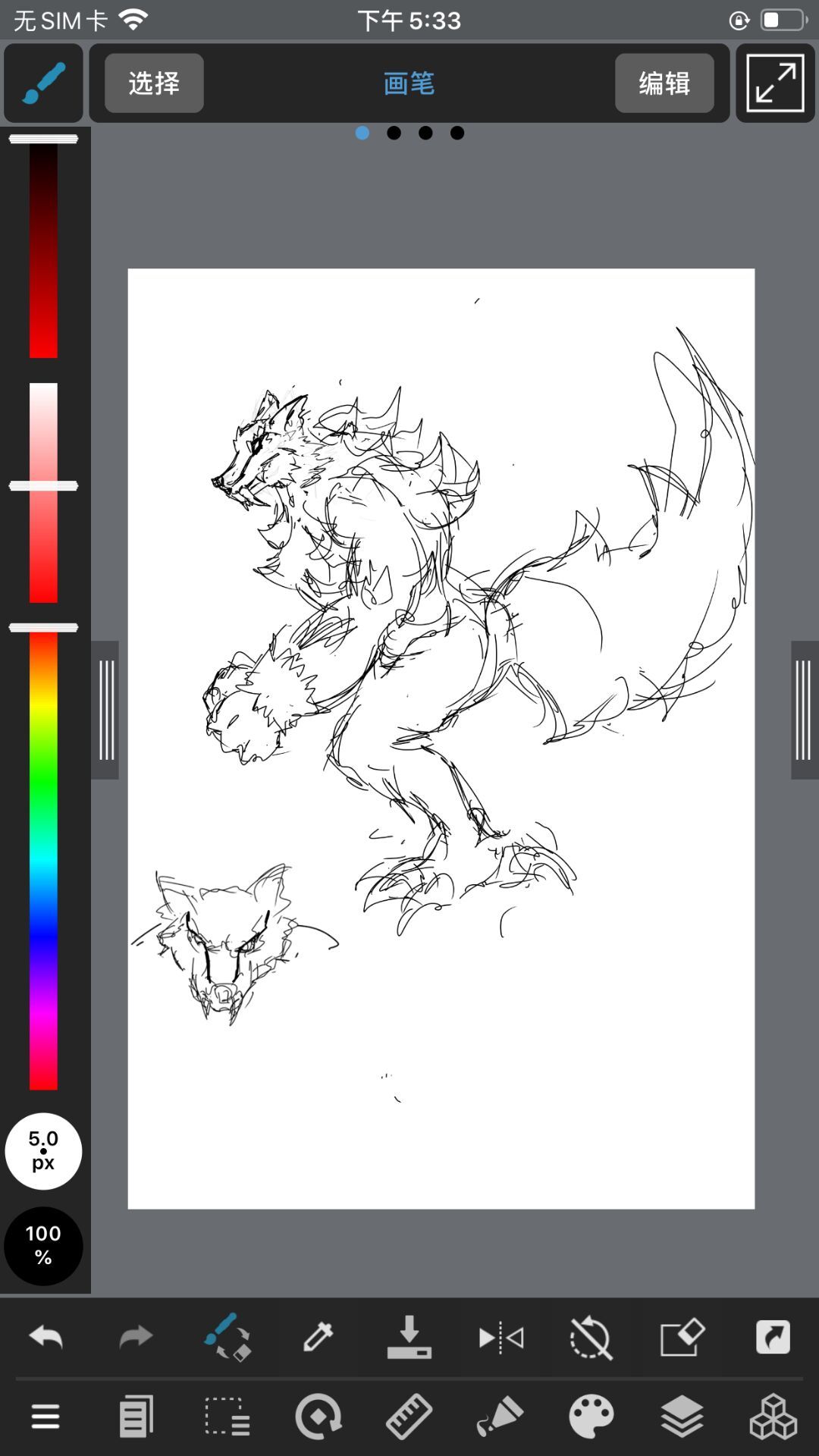819x1456 pixels.
Task: Expand the right side panel handle
Action: (x=805, y=710)
